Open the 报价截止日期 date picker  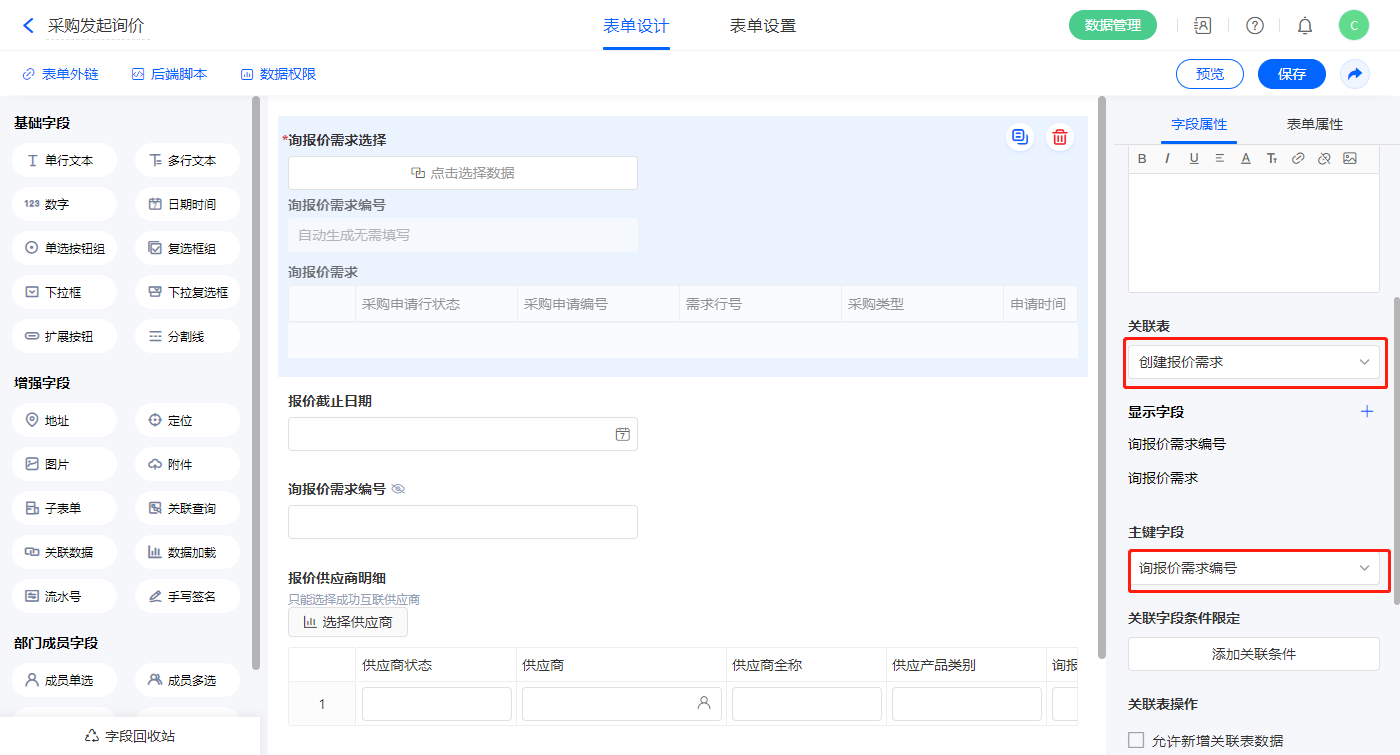point(622,434)
